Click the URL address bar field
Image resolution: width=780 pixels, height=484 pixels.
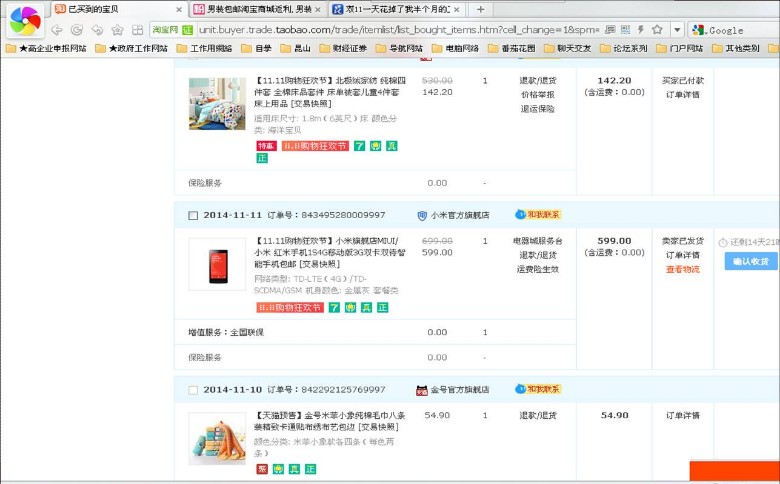coord(399,30)
